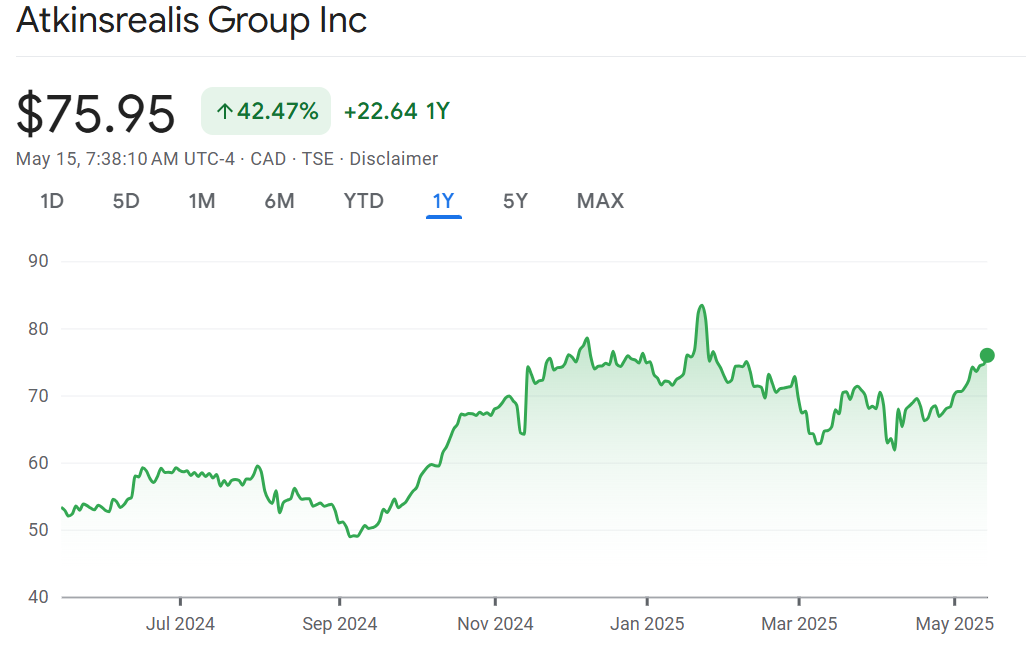The image size is (1026, 661).
Task: Show the 6M price history
Action: point(279,201)
